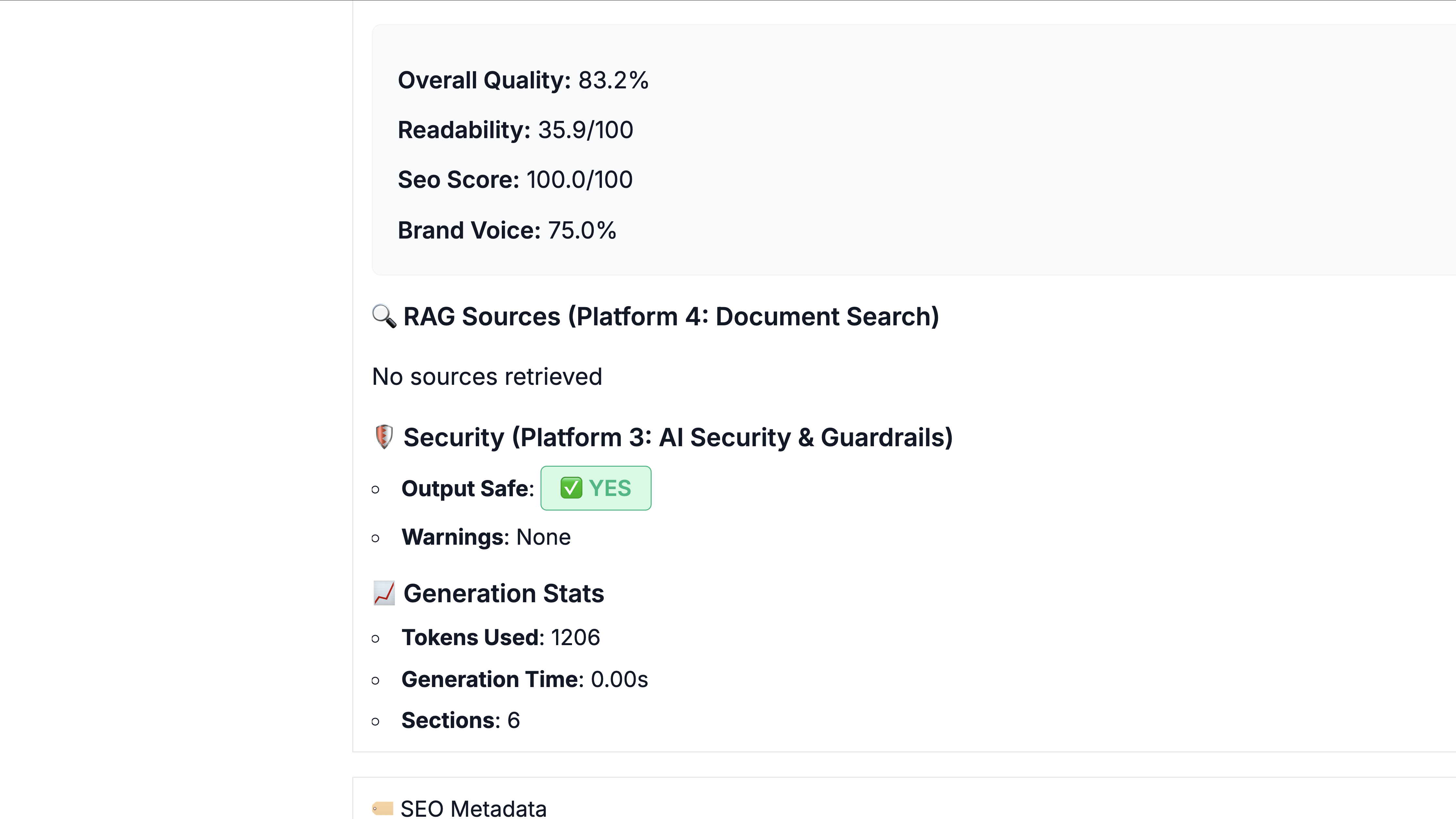Click the chart icon beside Generation Stats
This screenshot has width=1456, height=819.
(384, 593)
